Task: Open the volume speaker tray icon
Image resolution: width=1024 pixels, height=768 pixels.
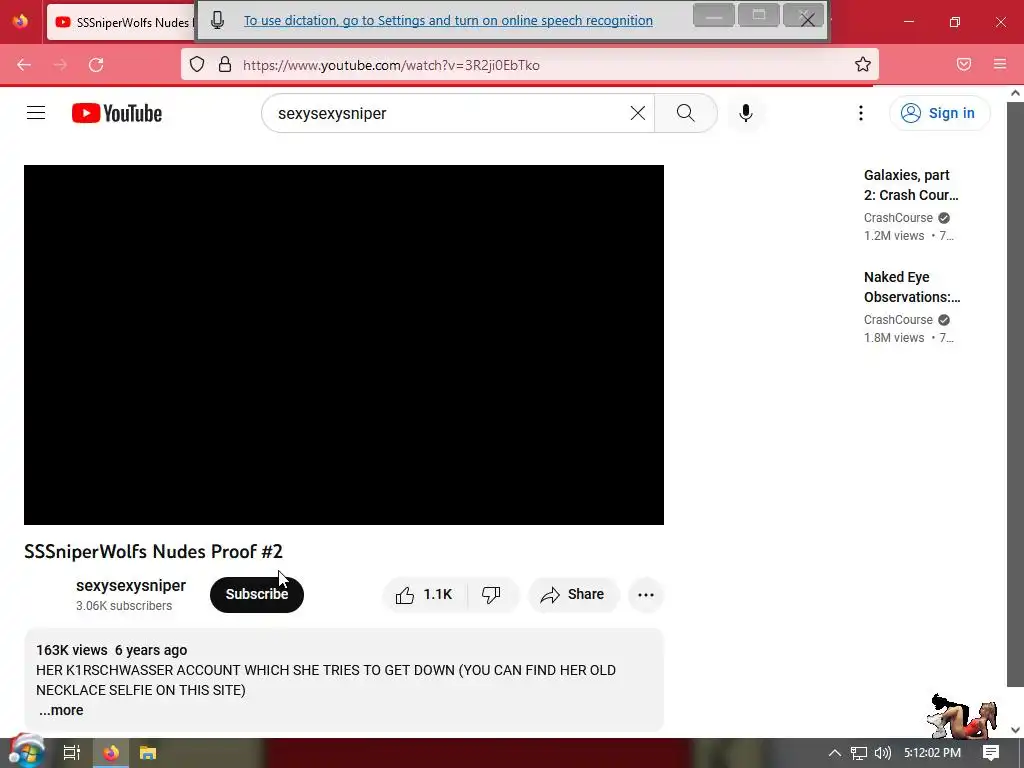Action: [x=883, y=753]
